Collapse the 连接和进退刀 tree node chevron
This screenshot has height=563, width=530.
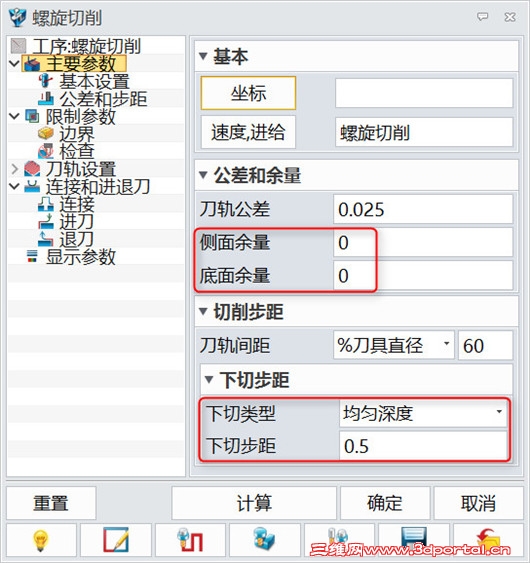point(14,187)
